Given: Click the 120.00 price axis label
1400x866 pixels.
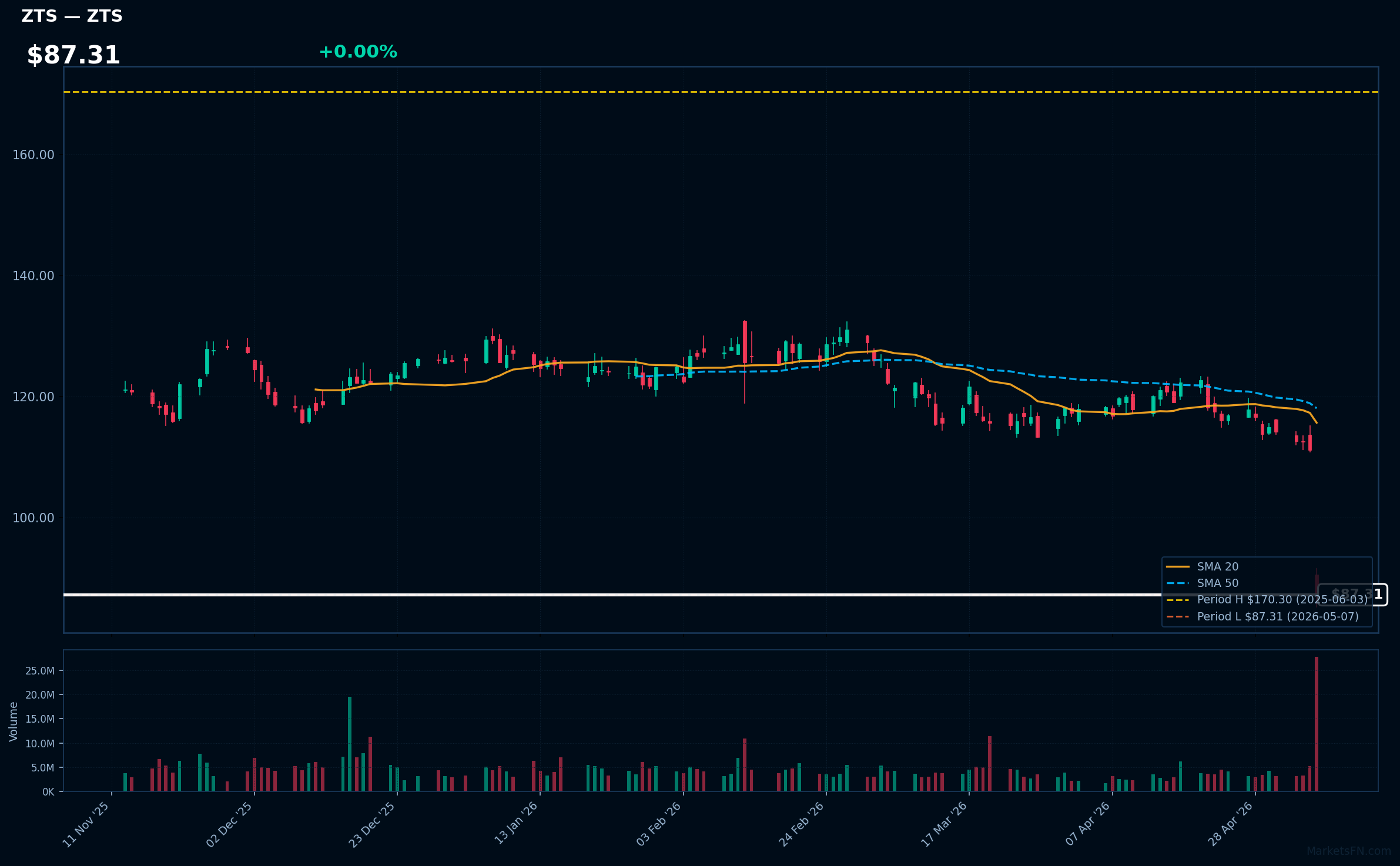Looking at the screenshot, I should click(x=34, y=397).
